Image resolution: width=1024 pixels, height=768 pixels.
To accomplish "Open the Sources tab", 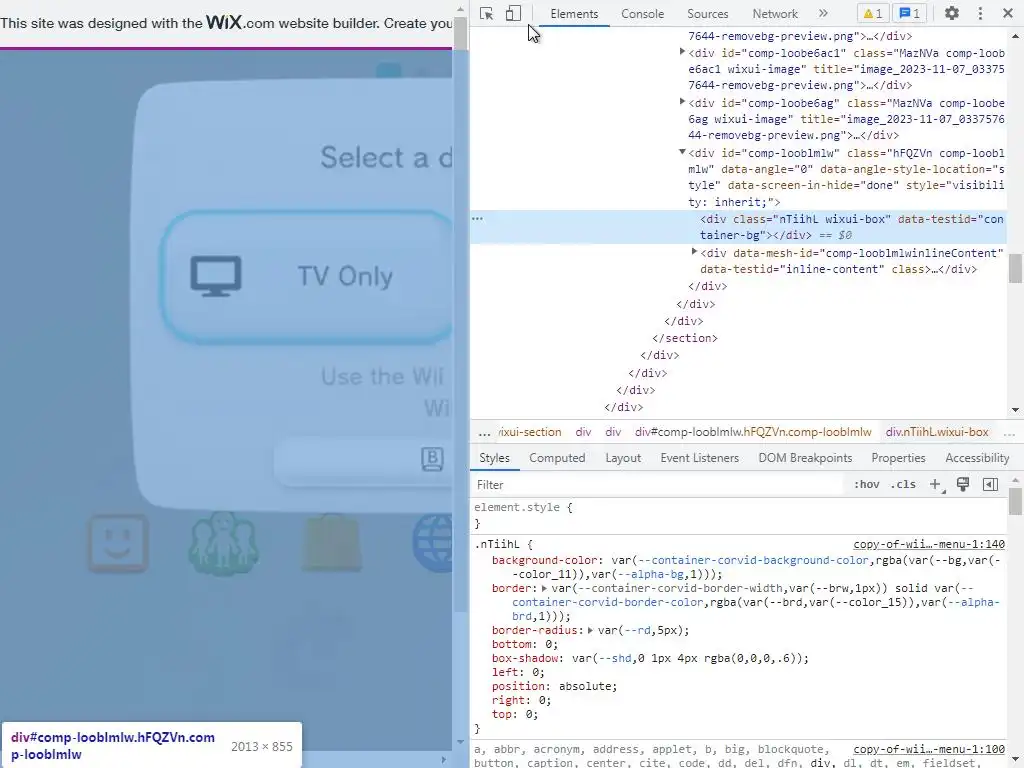I will [x=707, y=14].
